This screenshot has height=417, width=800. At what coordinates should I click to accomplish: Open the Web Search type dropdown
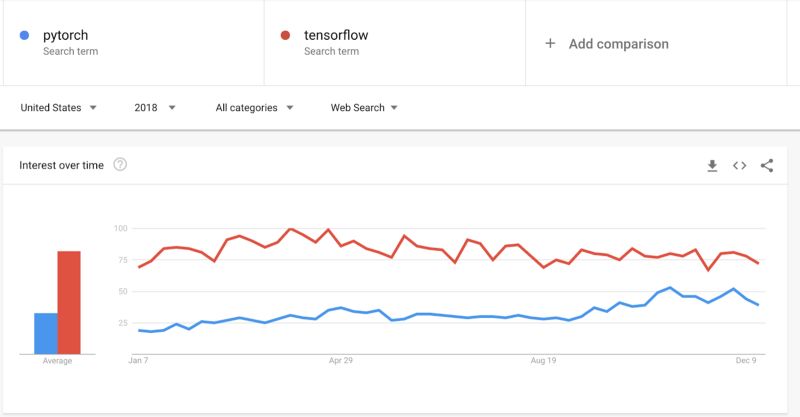(x=364, y=108)
